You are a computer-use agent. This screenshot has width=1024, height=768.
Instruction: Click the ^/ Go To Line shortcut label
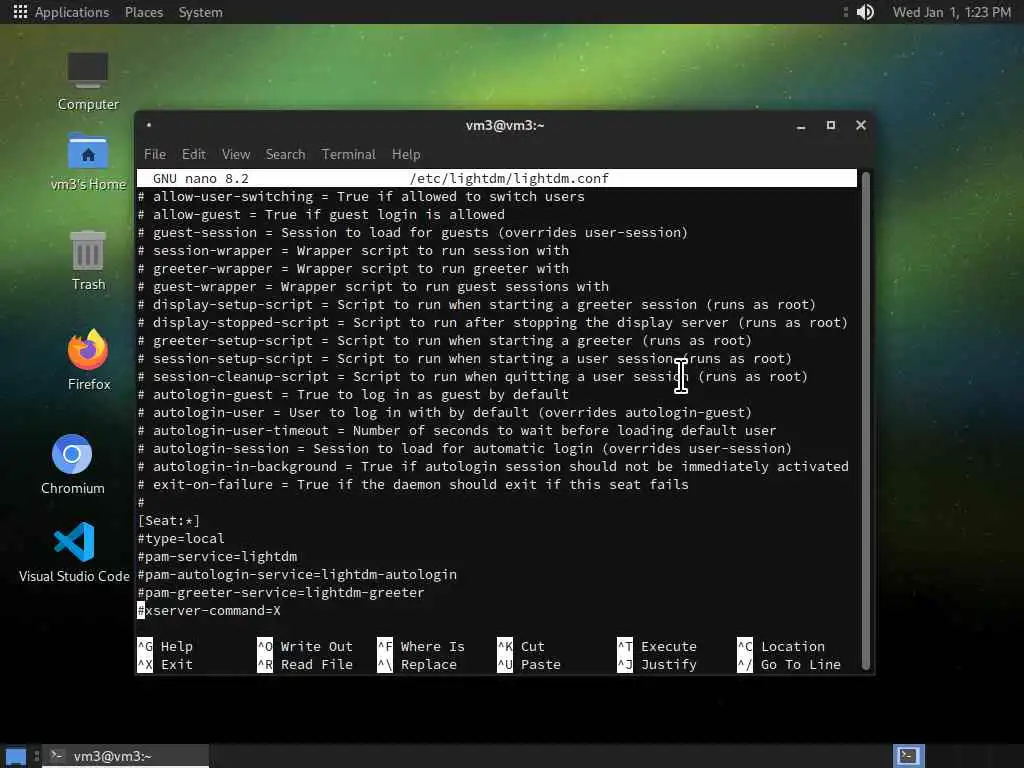pos(790,664)
